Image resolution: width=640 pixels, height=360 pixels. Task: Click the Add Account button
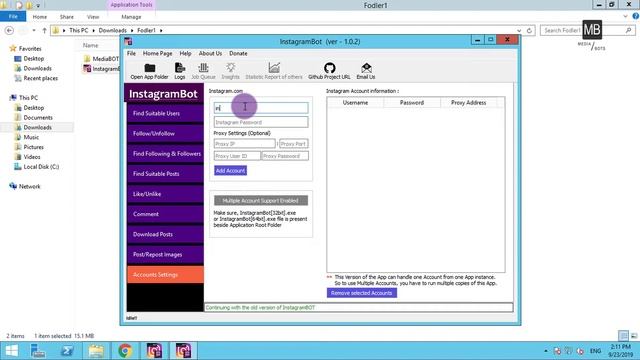(x=230, y=171)
